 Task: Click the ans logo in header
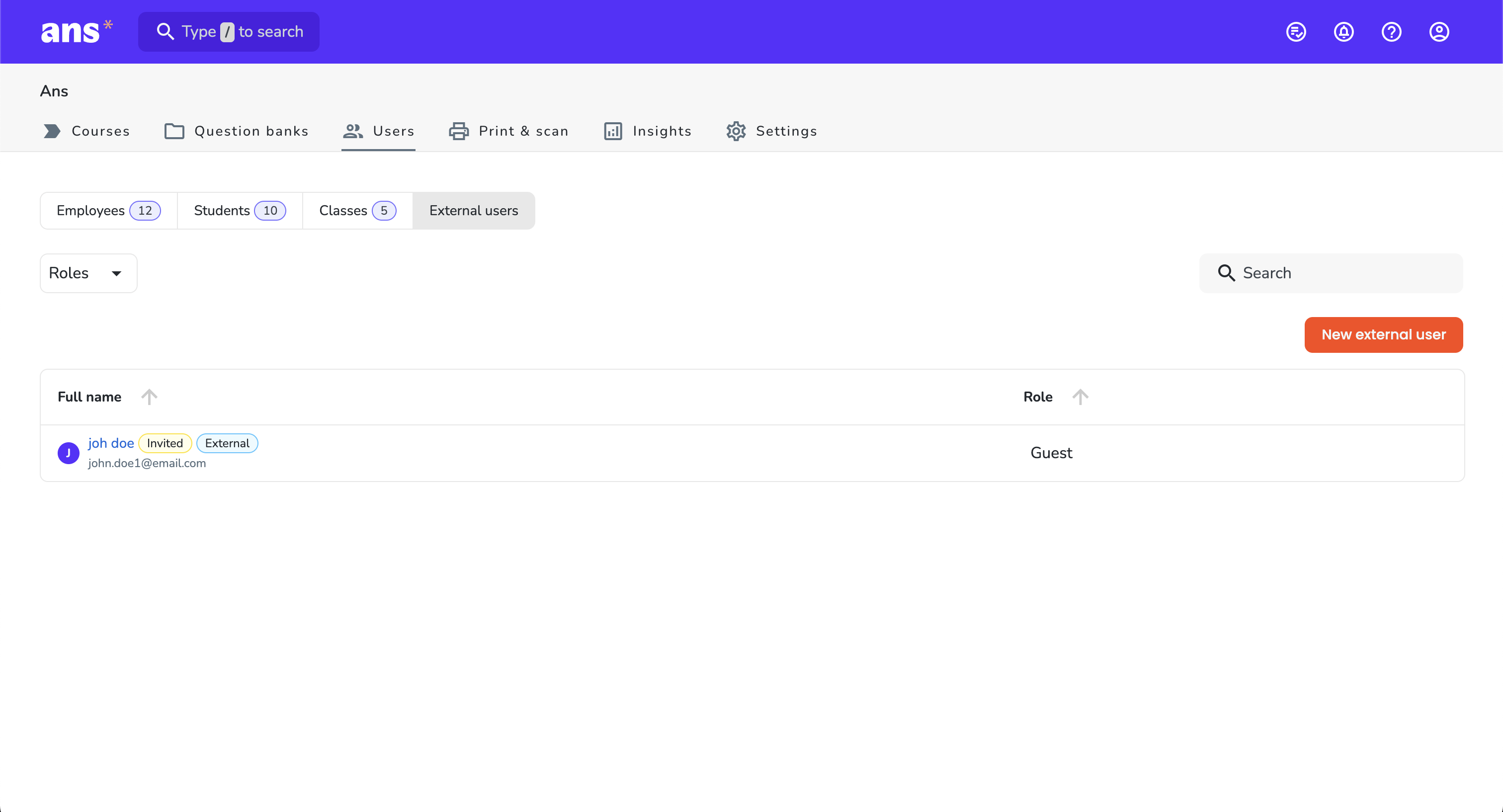(77, 31)
